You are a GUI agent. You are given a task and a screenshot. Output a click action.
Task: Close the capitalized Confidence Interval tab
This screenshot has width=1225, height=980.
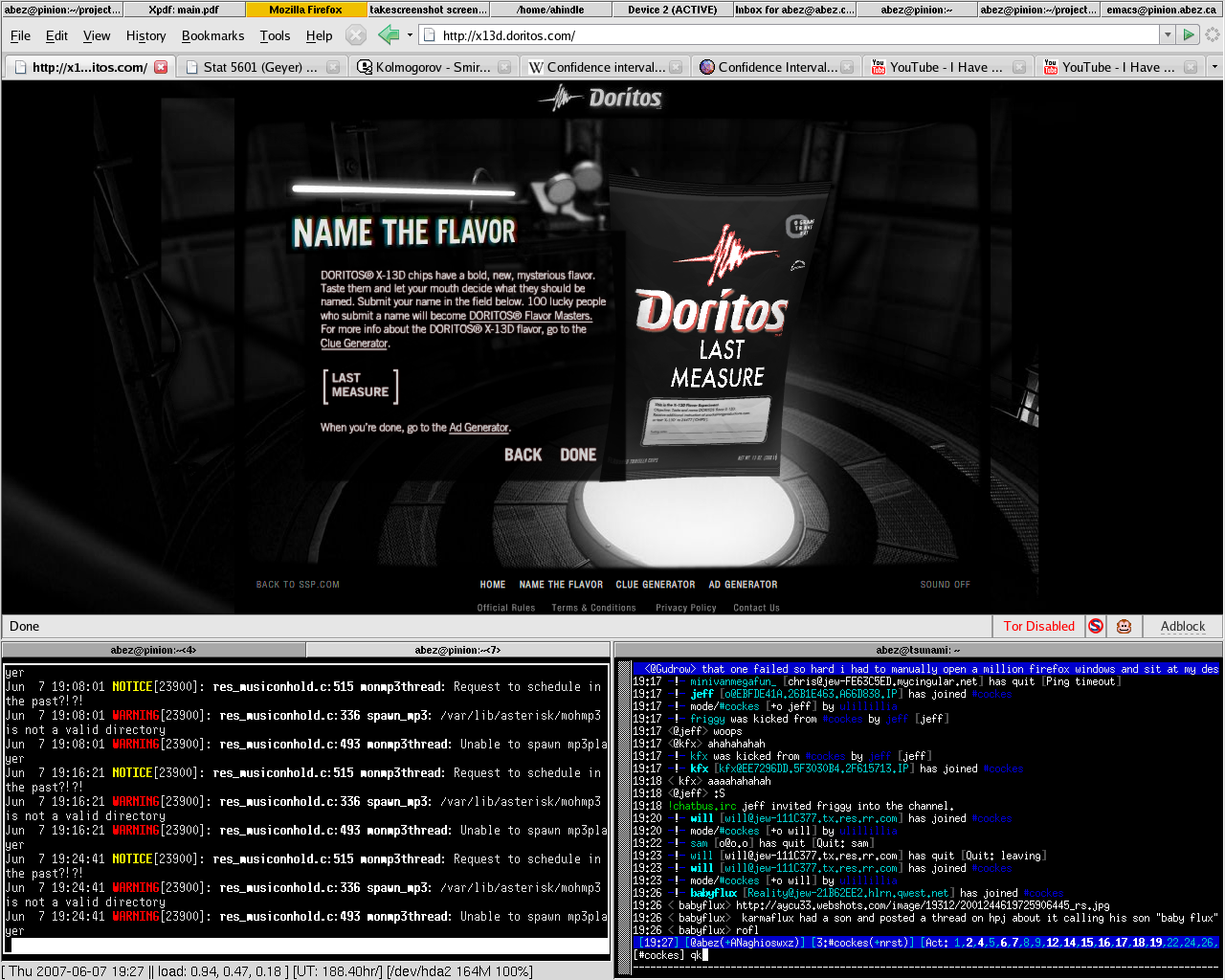(x=848, y=67)
